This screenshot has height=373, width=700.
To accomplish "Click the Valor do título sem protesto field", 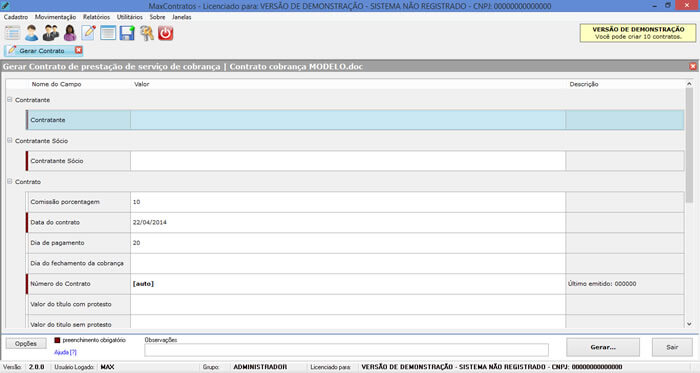I will pos(348,322).
